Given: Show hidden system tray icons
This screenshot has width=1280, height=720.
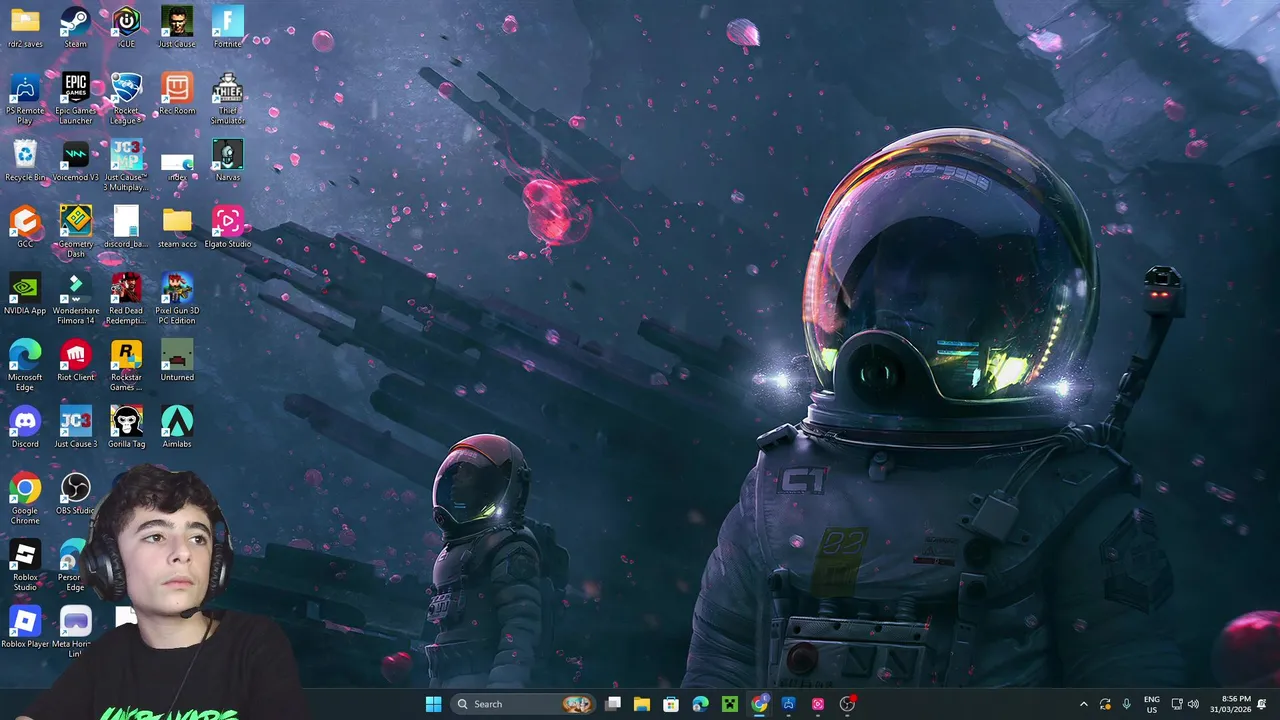Looking at the screenshot, I should pos(1083,704).
